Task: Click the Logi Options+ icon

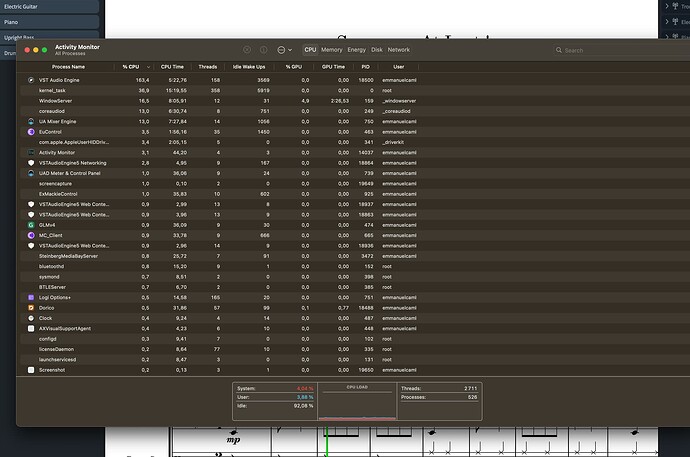Action: click(x=31, y=297)
